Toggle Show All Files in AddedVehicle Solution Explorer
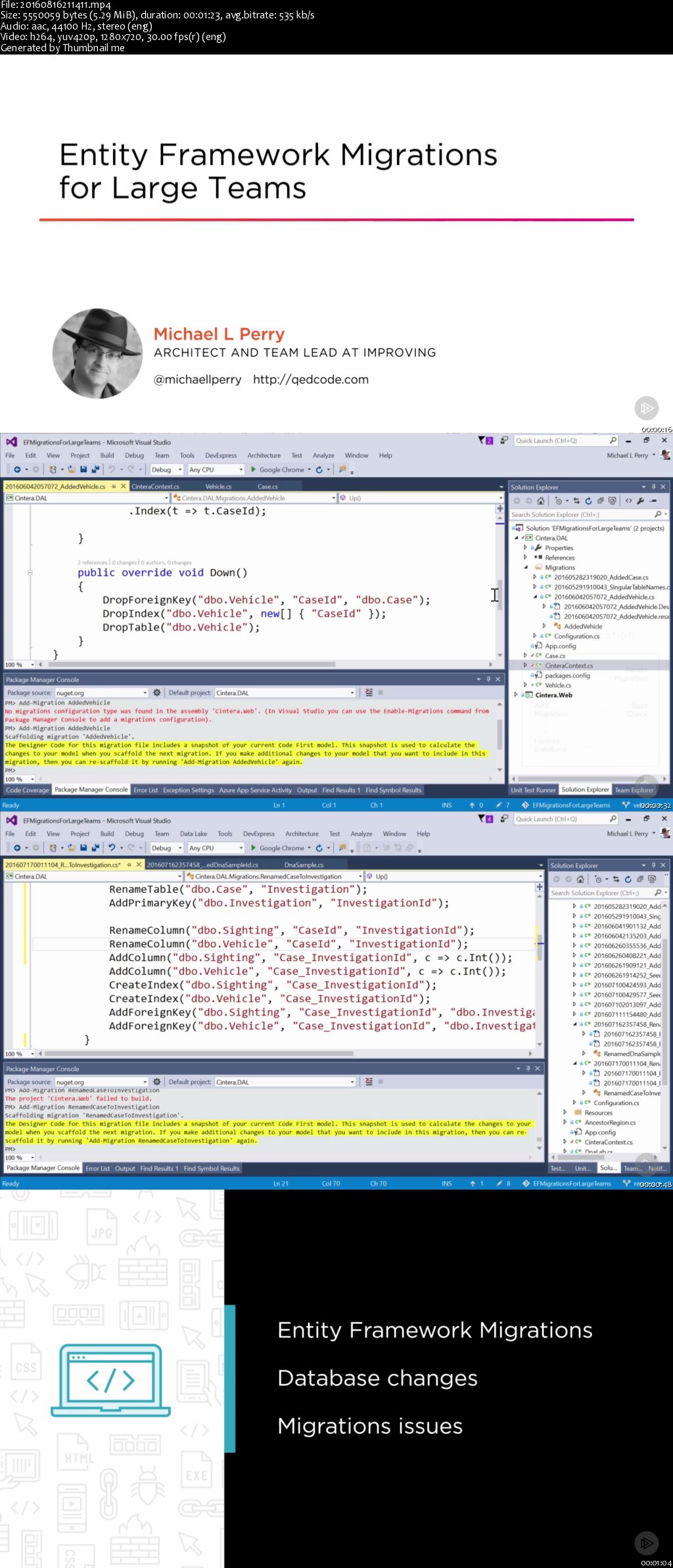673x1568 pixels. (x=612, y=501)
